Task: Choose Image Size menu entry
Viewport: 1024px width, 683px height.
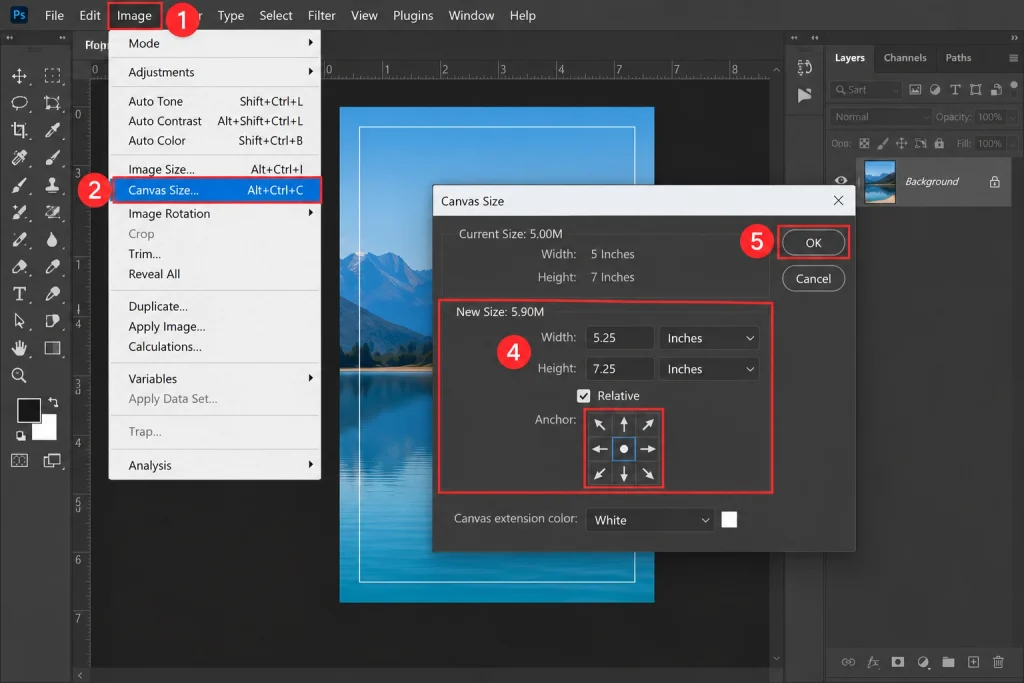Action: coord(215,169)
